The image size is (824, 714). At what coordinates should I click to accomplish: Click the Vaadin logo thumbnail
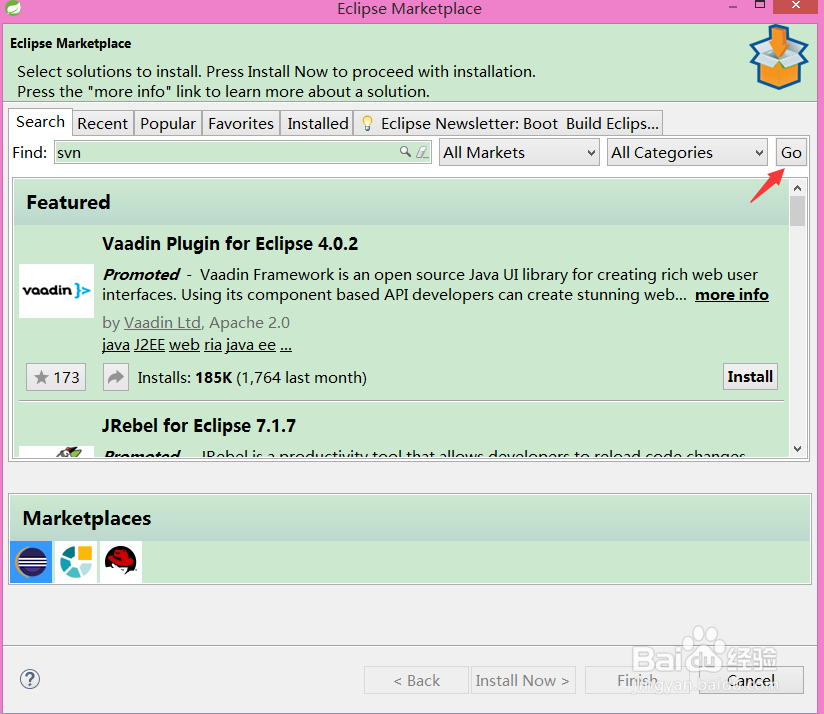pyautogui.click(x=56, y=291)
